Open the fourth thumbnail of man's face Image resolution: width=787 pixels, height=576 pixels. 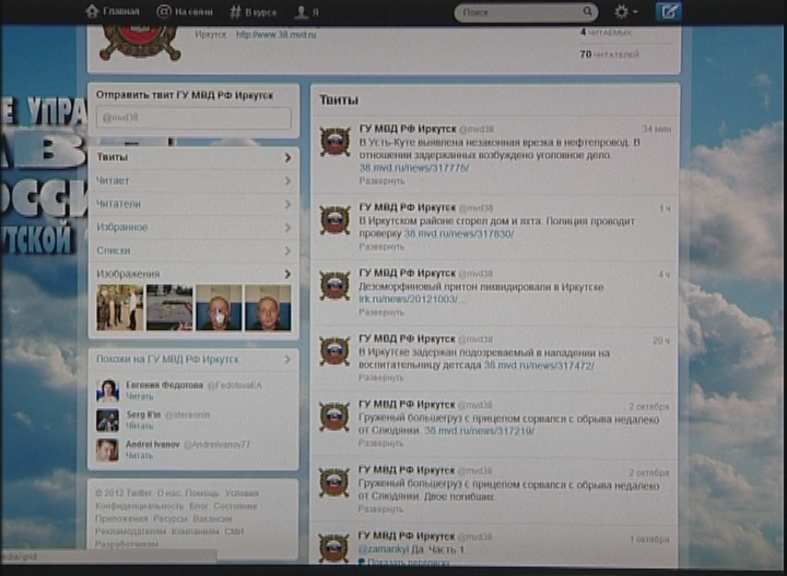tap(268, 308)
